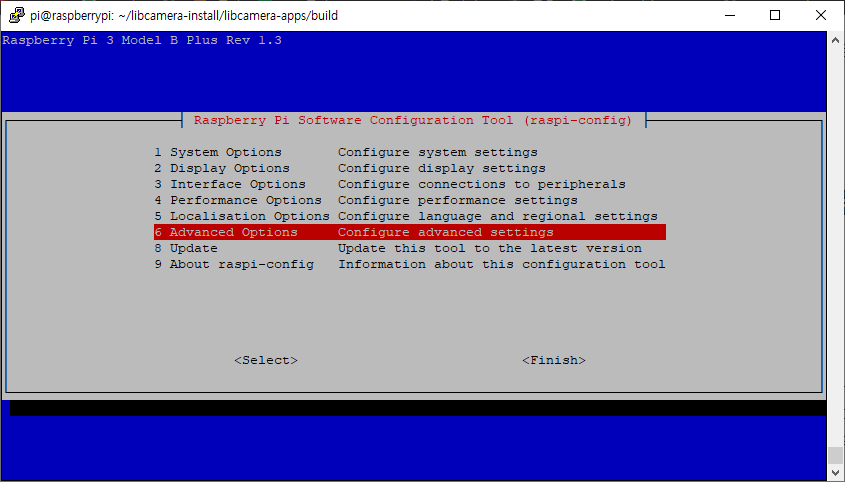Click scrollbar up arrow at the top
Image resolution: width=845 pixels, height=482 pixels.
[x=835, y=40]
